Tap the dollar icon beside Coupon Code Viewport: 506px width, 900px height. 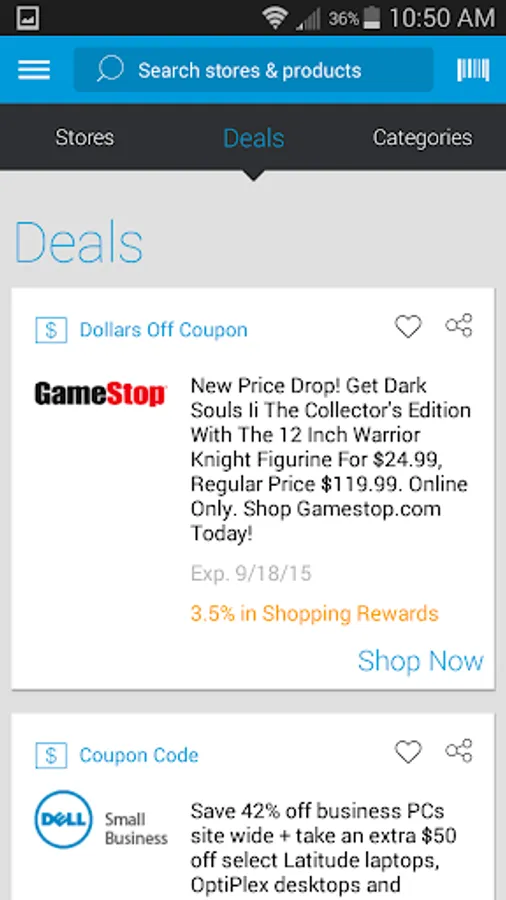51,755
